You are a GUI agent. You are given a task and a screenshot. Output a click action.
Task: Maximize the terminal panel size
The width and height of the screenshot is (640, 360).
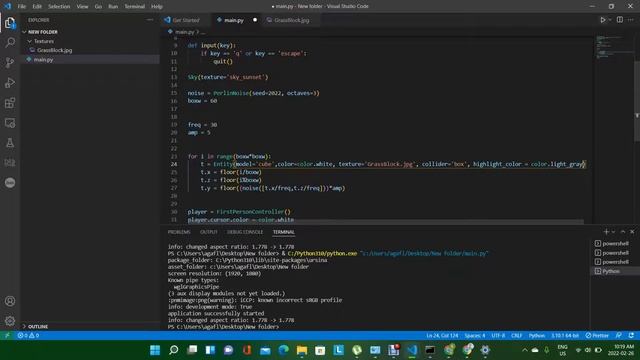[x=623, y=232]
